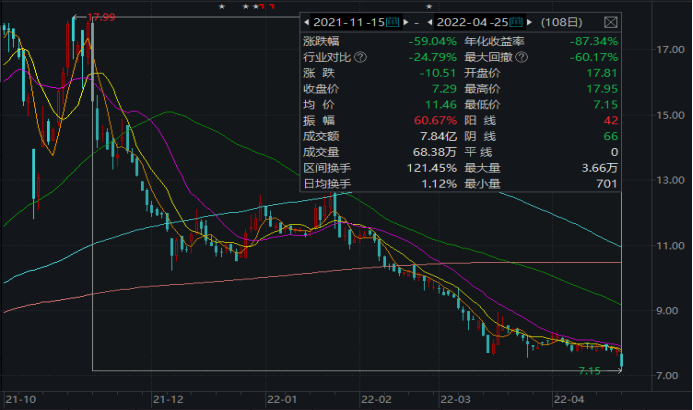Click the 17.99 high price label

point(100,17)
